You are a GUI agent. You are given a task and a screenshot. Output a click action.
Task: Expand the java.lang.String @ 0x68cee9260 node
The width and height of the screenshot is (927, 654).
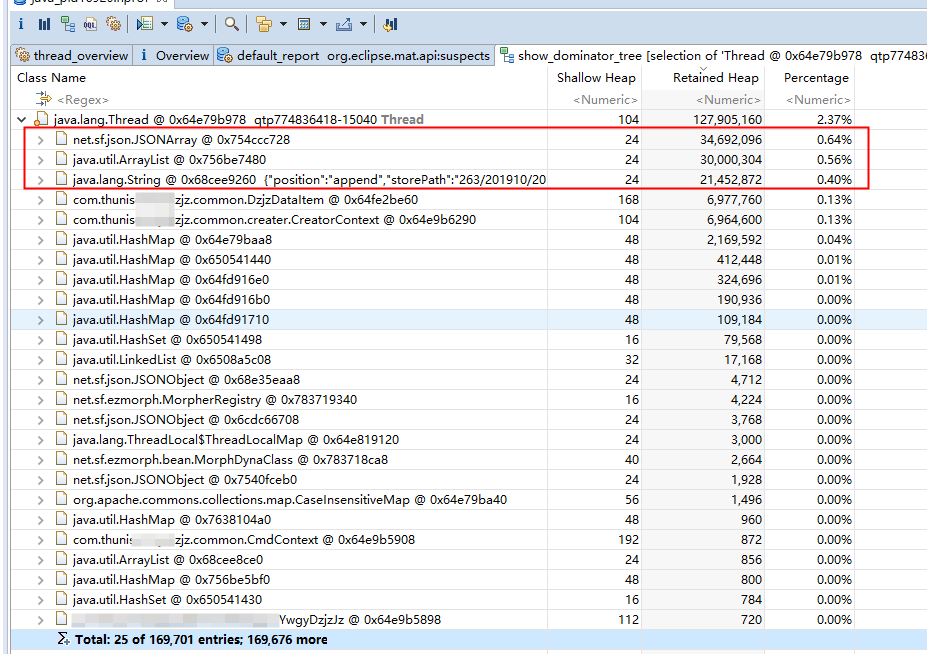40,180
